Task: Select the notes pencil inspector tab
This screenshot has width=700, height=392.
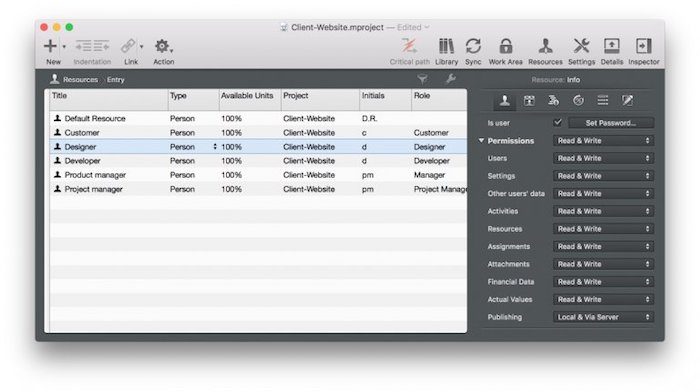Action: click(627, 100)
